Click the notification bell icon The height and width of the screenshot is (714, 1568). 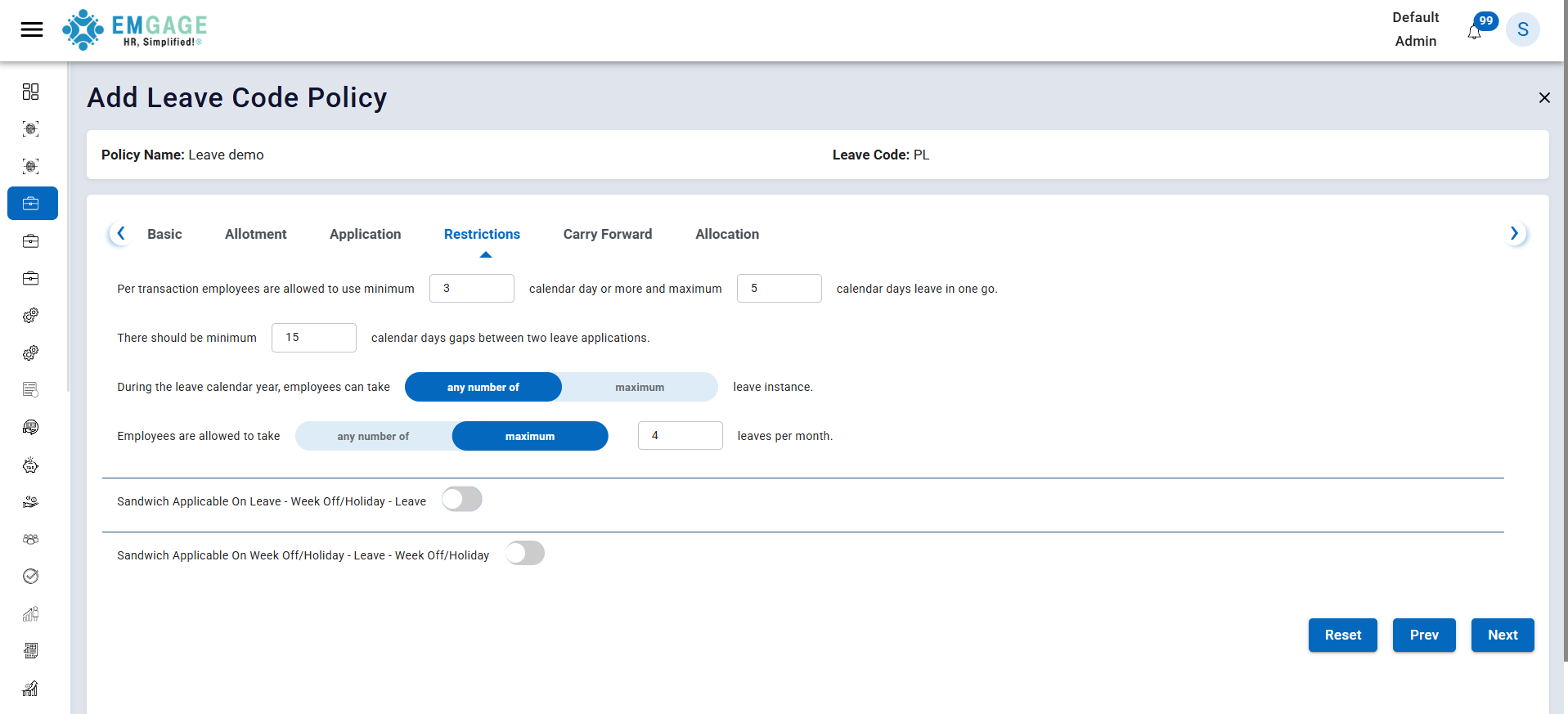coord(1474,33)
